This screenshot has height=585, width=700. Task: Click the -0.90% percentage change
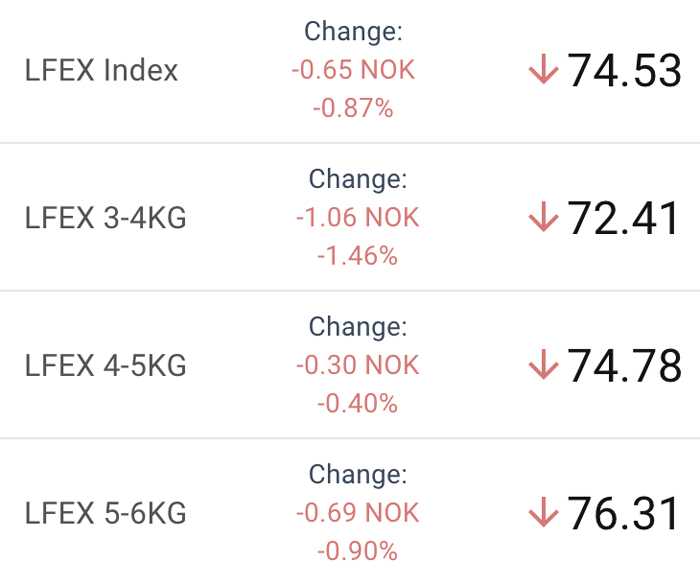pos(358,551)
